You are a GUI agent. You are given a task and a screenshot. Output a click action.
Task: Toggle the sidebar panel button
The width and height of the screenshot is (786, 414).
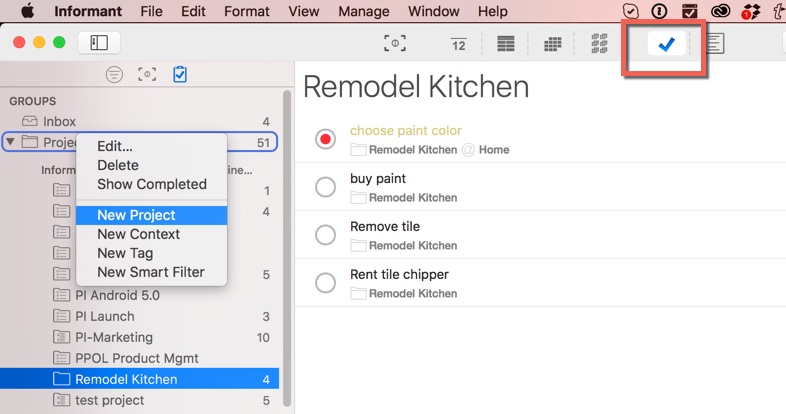(99, 43)
